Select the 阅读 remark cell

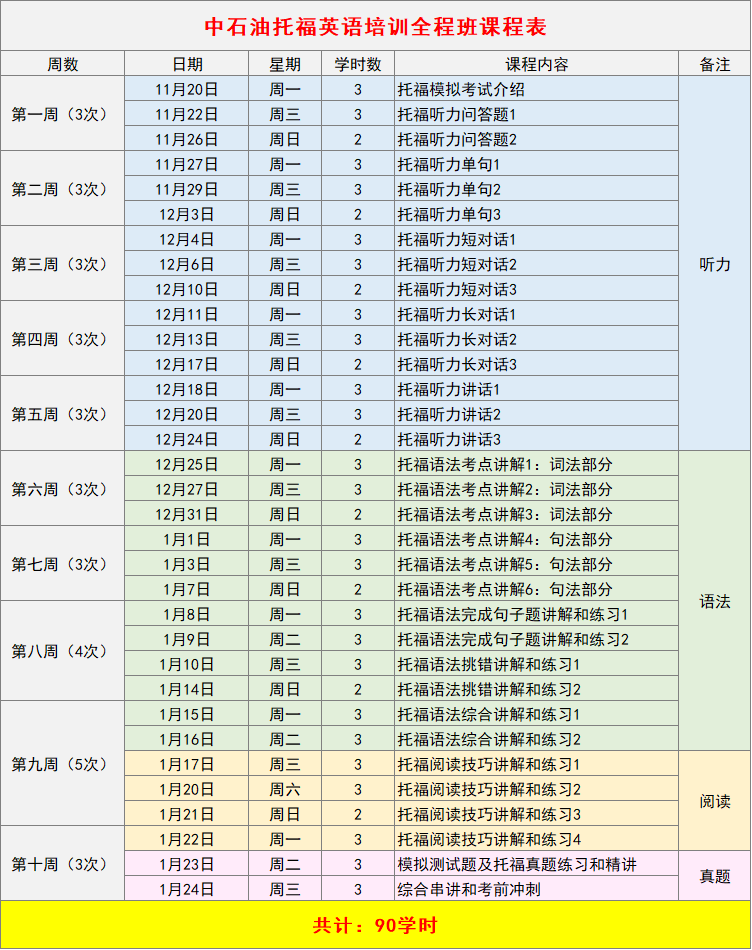point(714,801)
